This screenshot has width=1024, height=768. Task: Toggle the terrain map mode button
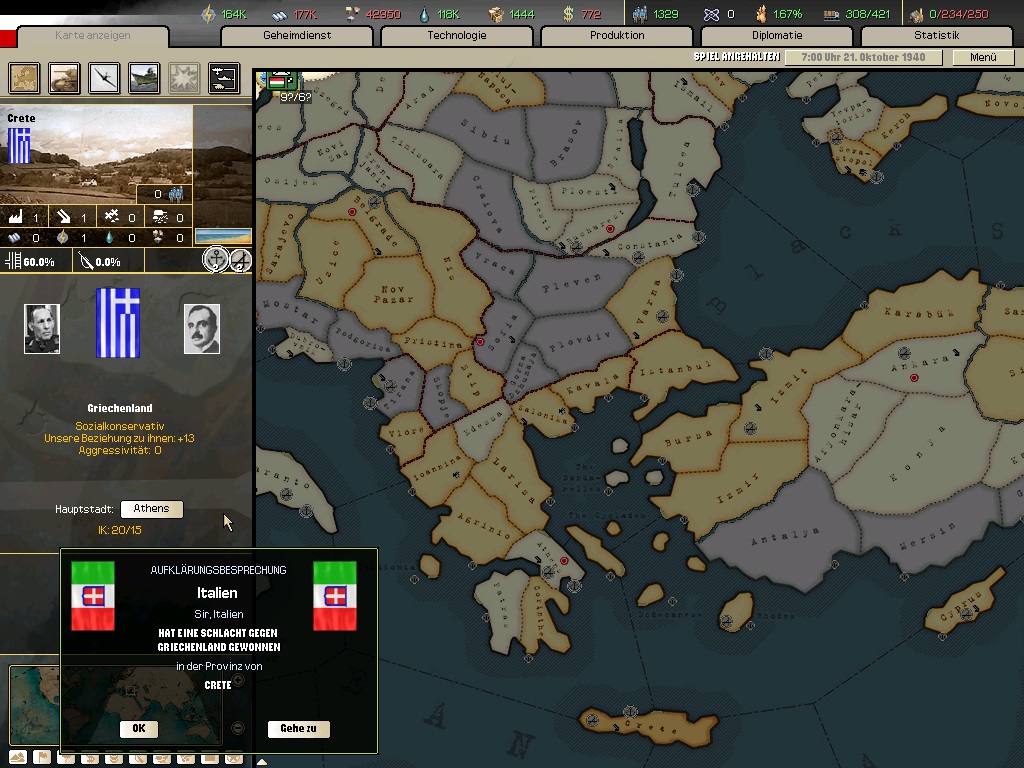coord(17,757)
